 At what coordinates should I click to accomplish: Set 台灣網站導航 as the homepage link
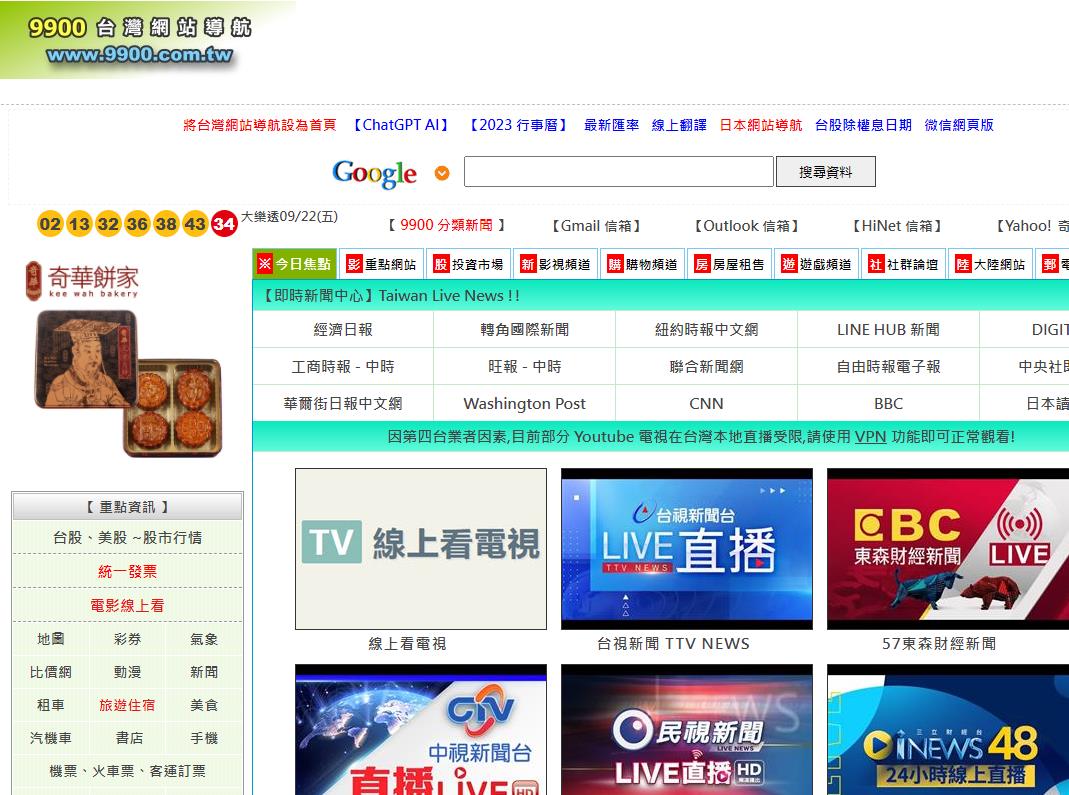(x=260, y=125)
